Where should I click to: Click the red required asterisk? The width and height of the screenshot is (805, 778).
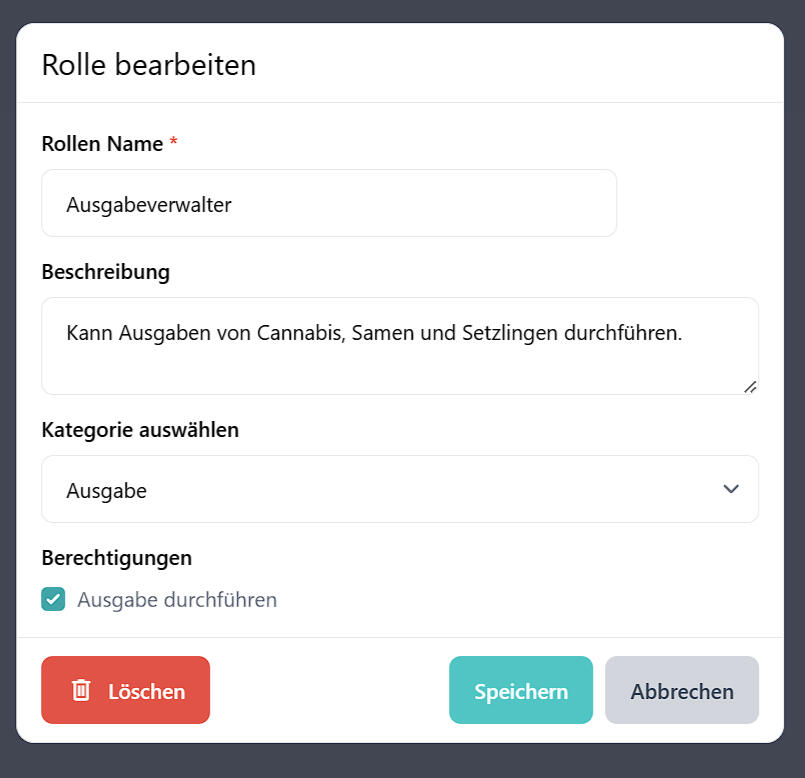tap(174, 144)
